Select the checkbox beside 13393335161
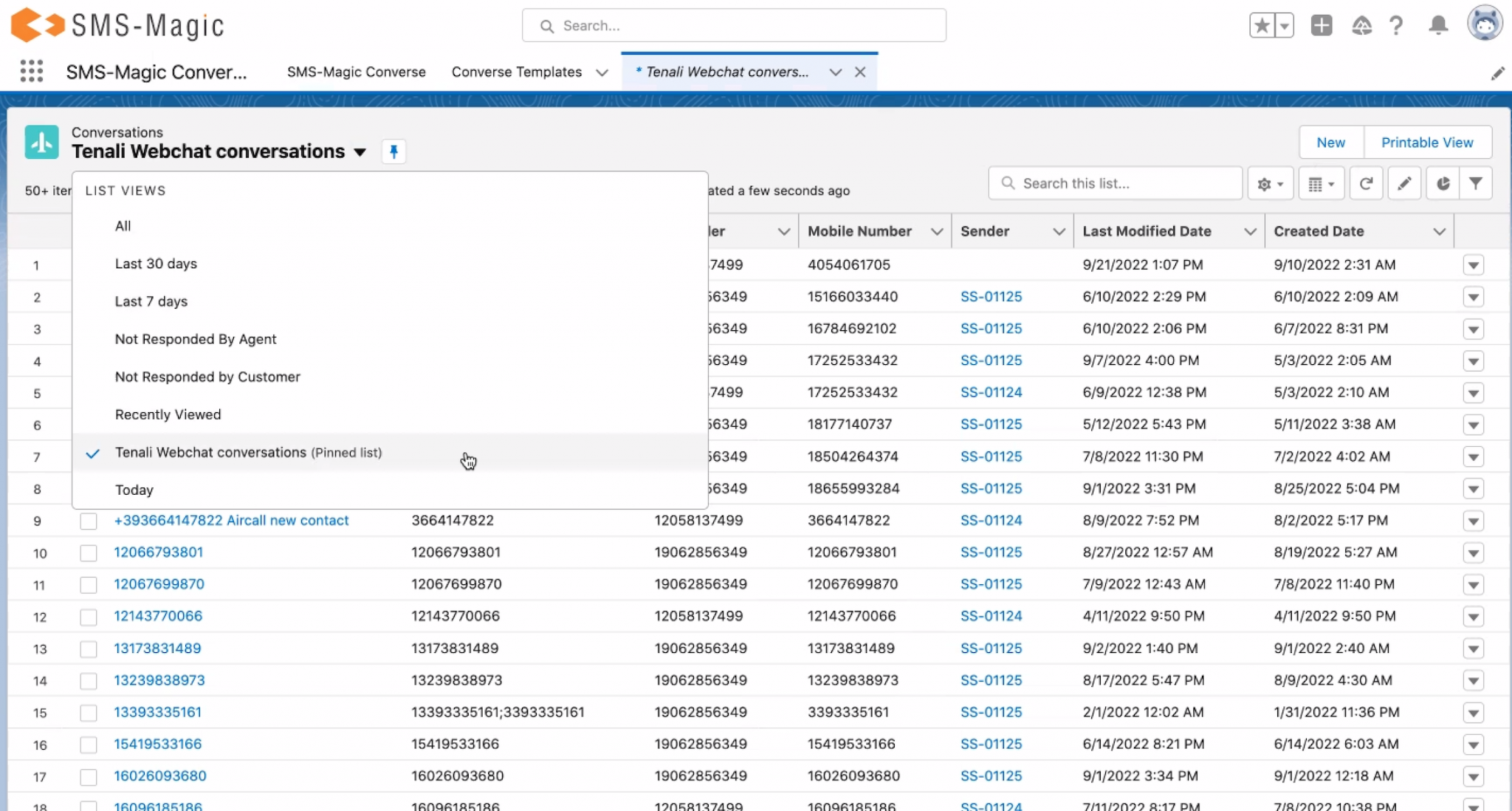Screen dimensions: 1512x811 88,713
